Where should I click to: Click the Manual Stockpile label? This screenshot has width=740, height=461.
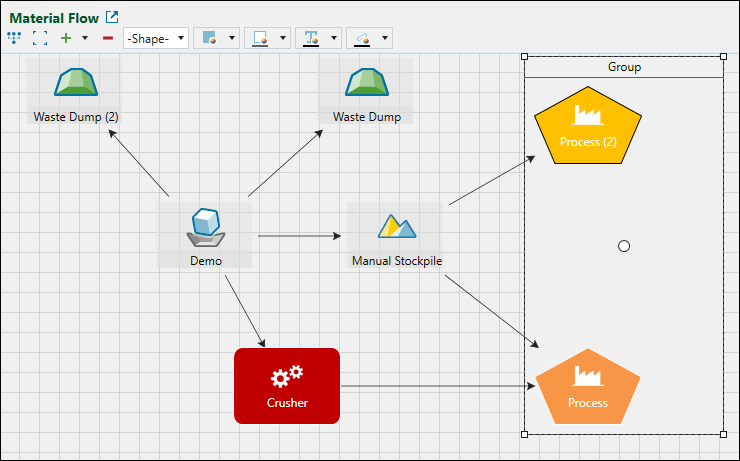click(x=397, y=260)
